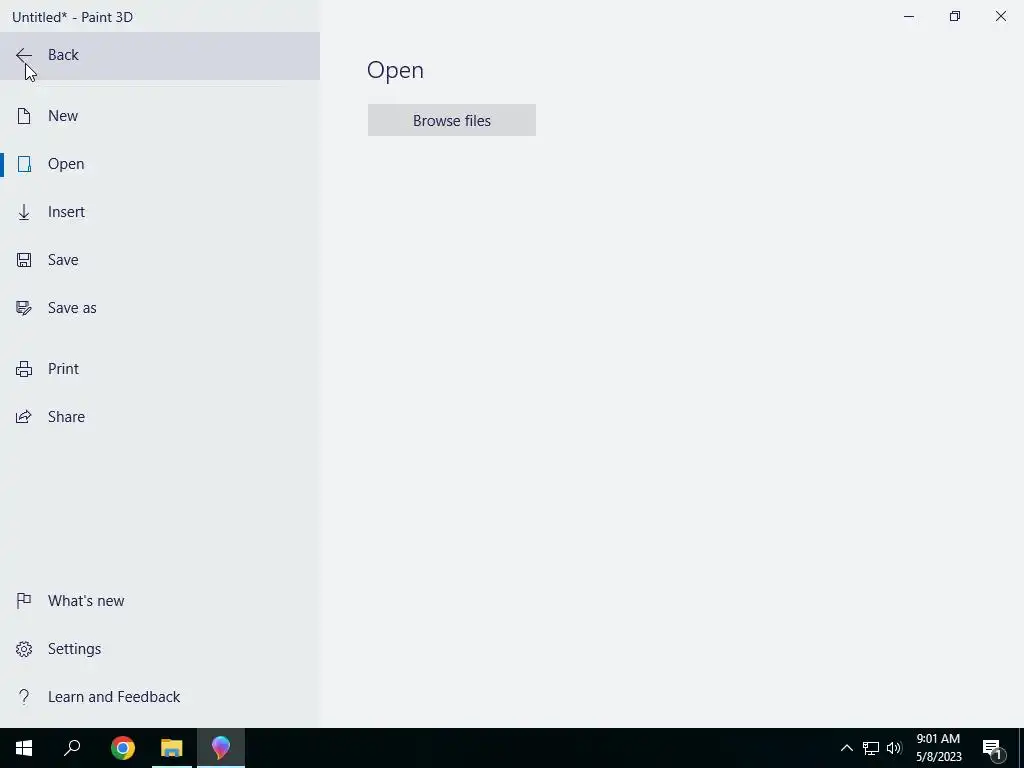This screenshot has width=1024, height=768.
Task: Open the volume speaker tray icon
Action: coord(894,748)
